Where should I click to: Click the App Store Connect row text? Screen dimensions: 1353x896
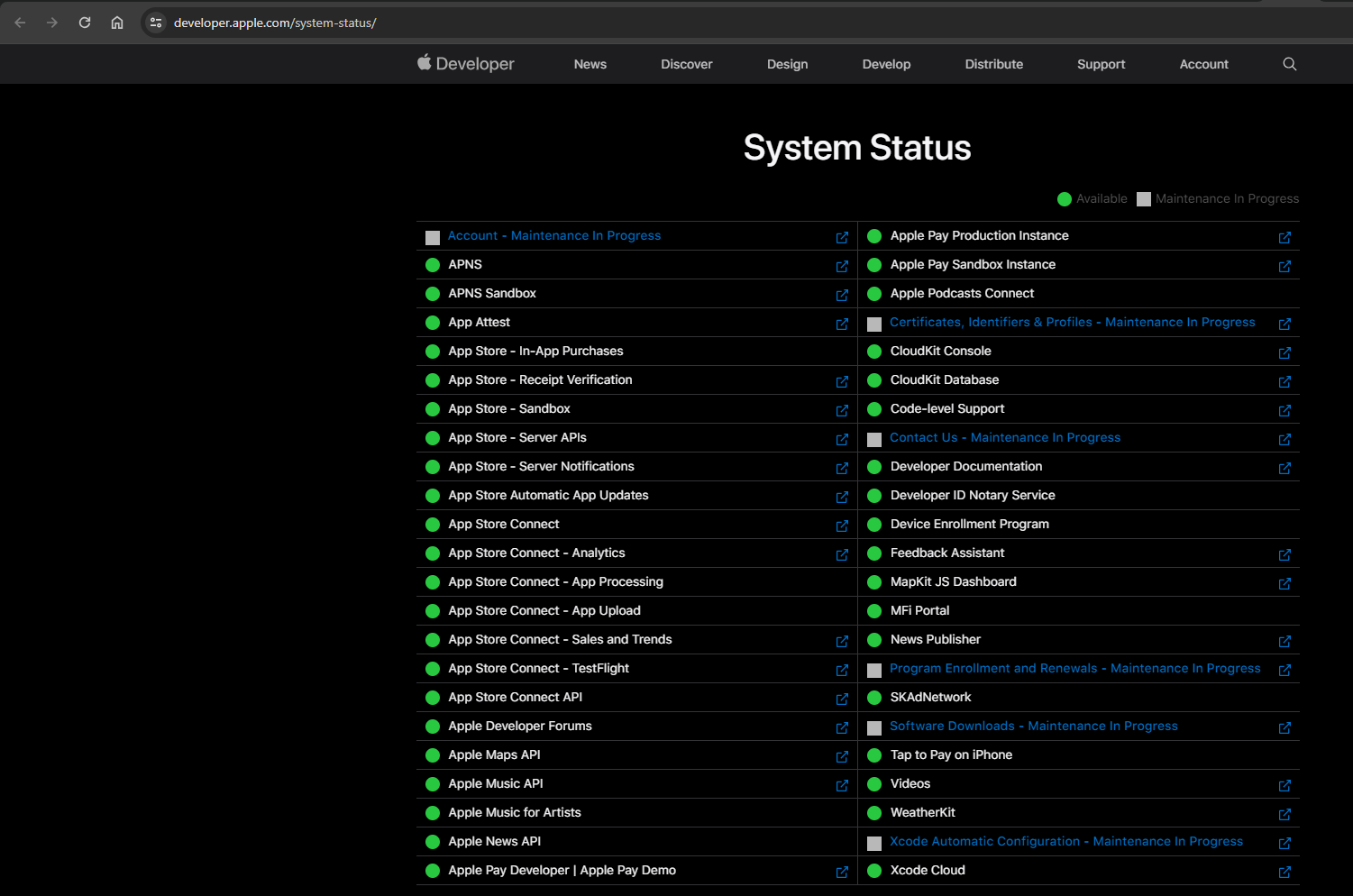click(504, 524)
